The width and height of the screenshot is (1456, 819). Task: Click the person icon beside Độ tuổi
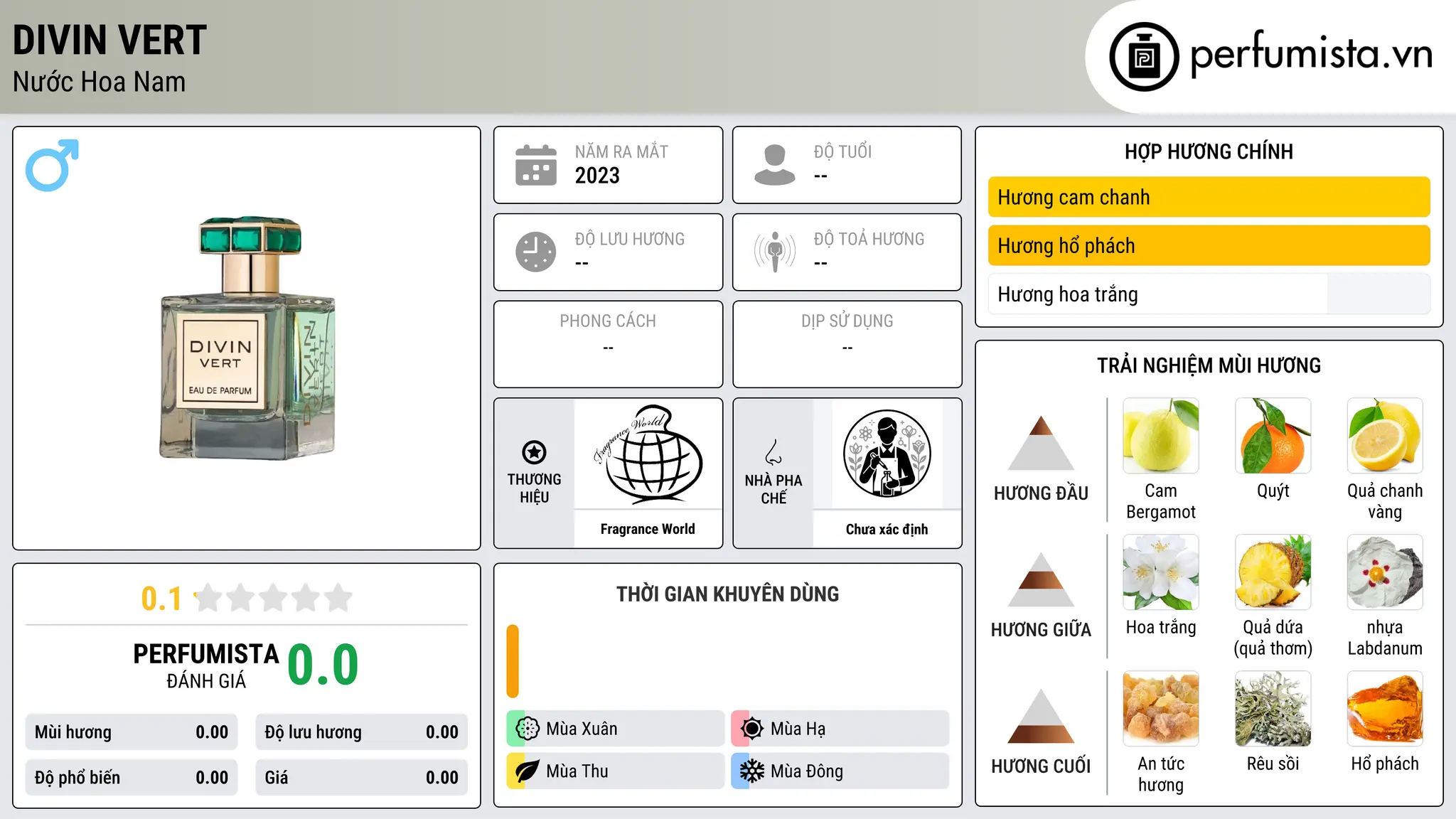coord(775,165)
